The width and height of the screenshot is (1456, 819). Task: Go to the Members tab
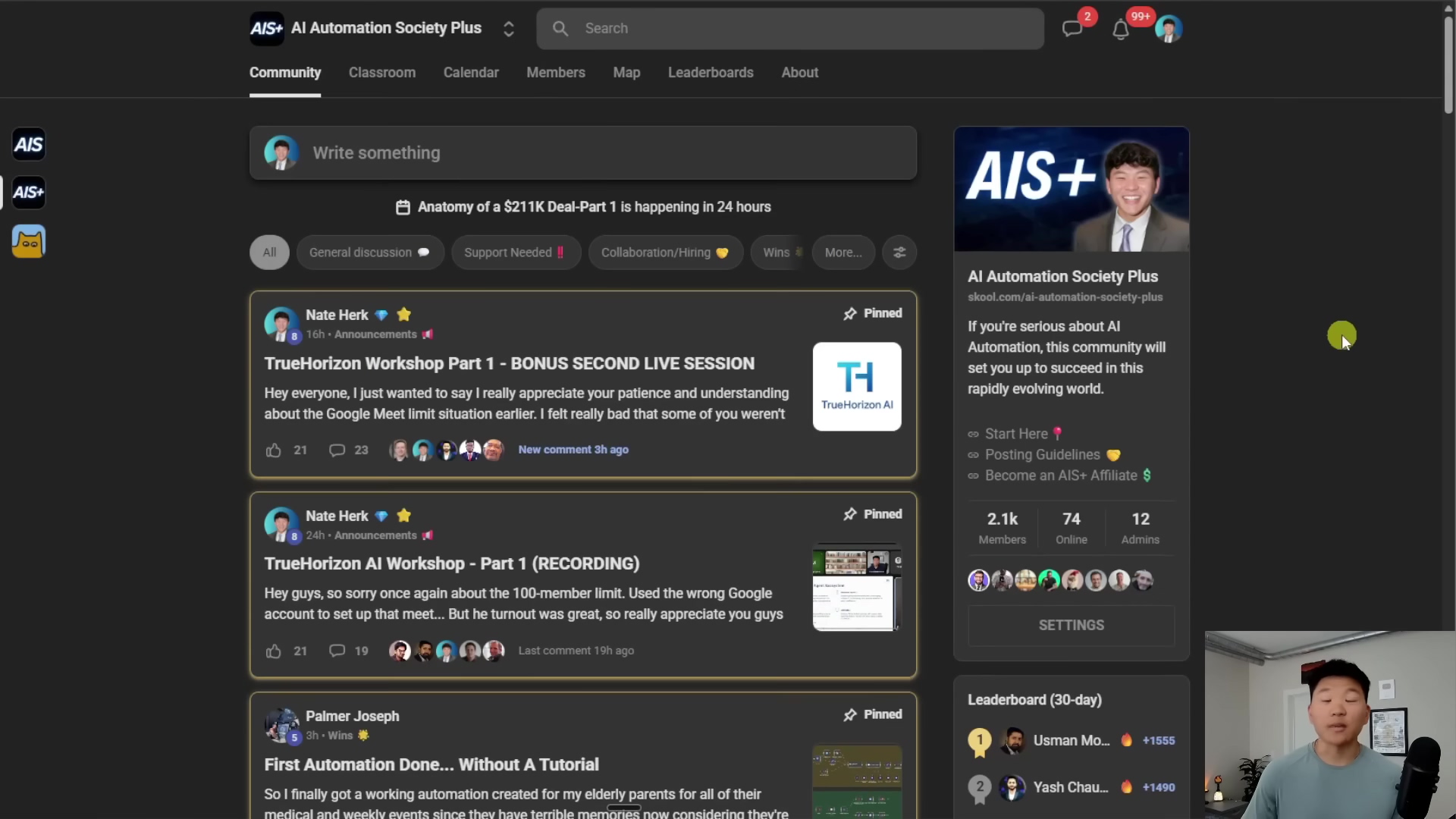coord(556,73)
